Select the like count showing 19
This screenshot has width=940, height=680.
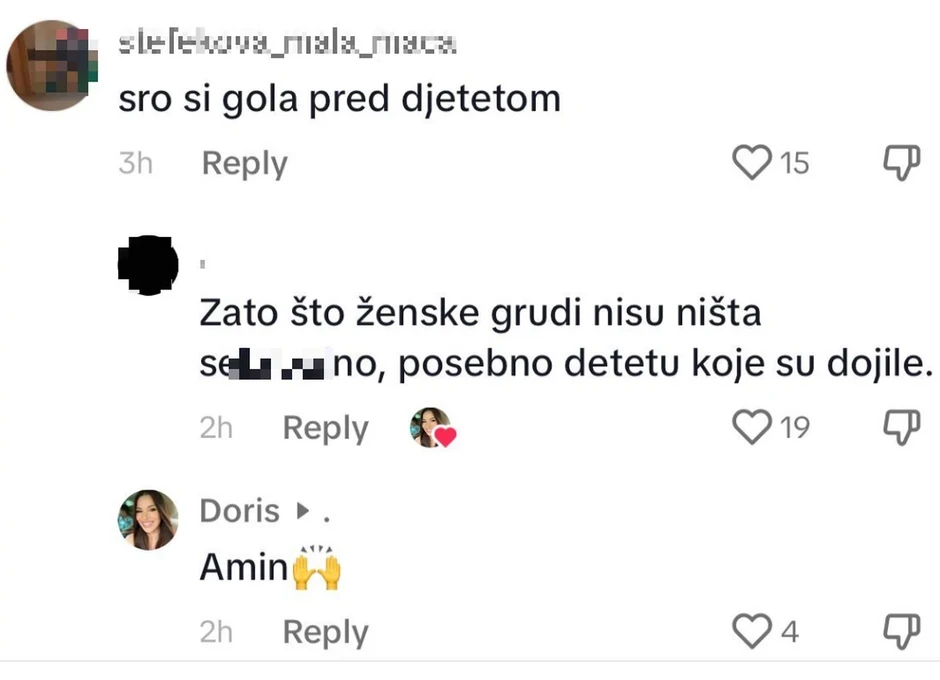point(795,427)
